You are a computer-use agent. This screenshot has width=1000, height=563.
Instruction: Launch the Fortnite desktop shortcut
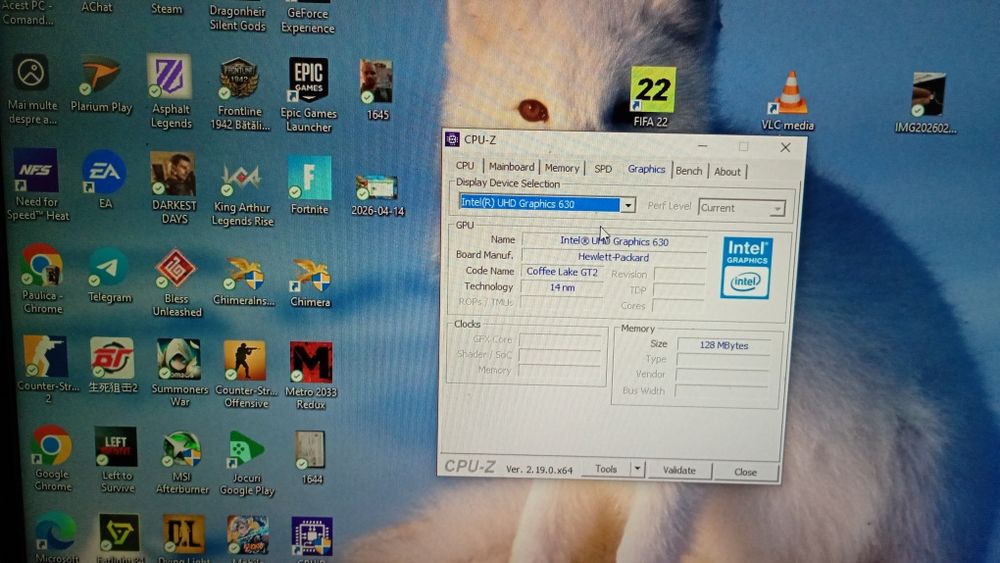(309, 185)
